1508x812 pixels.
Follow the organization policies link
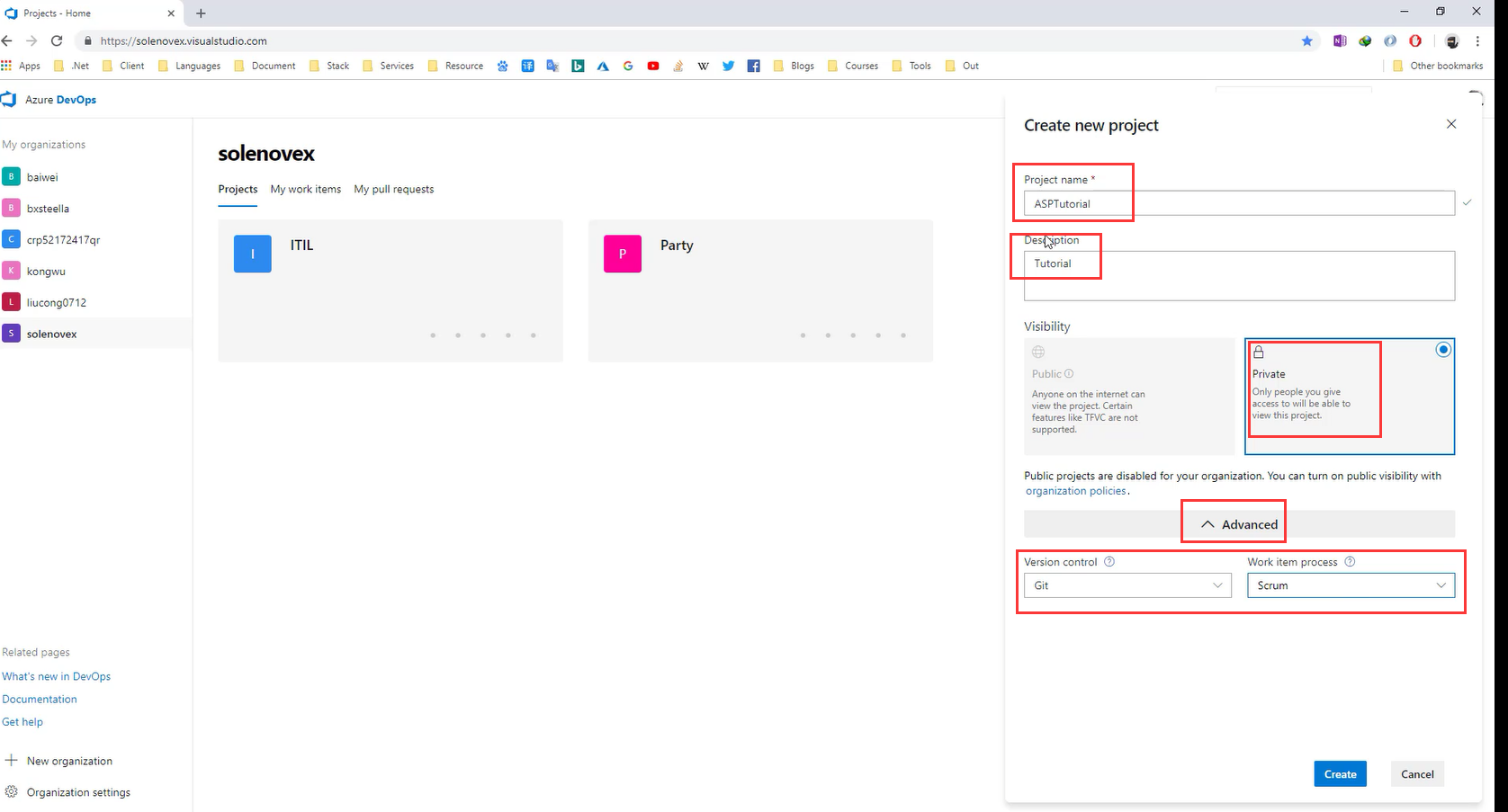(1076, 491)
